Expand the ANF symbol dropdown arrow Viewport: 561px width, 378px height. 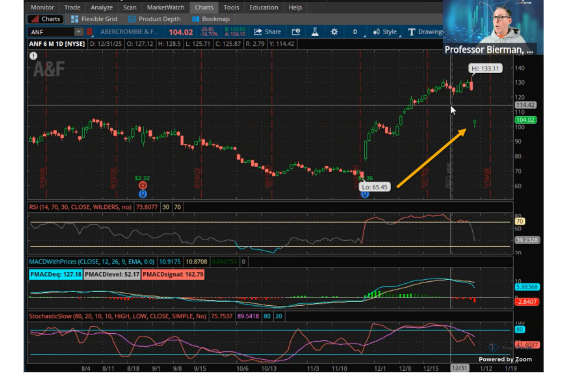click(78, 32)
